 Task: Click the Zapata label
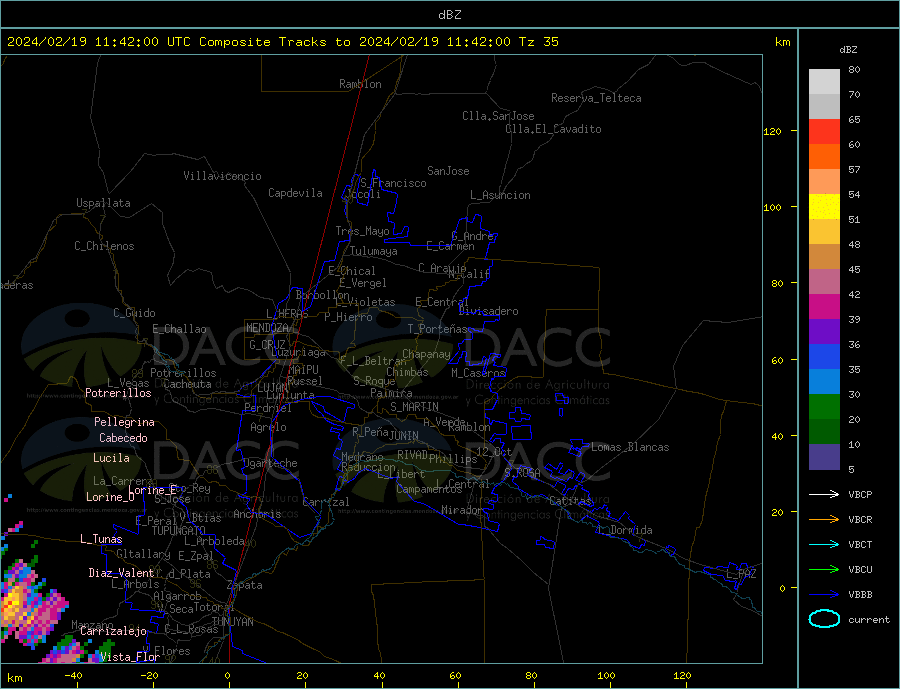[245, 585]
